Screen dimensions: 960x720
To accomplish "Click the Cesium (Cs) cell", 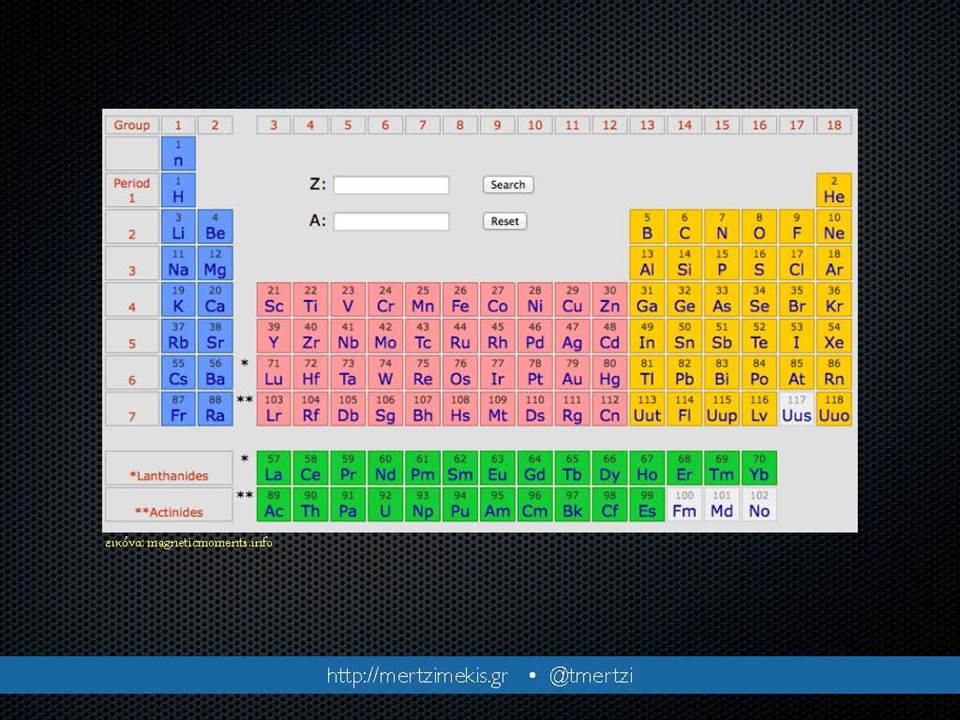I will click(178, 372).
